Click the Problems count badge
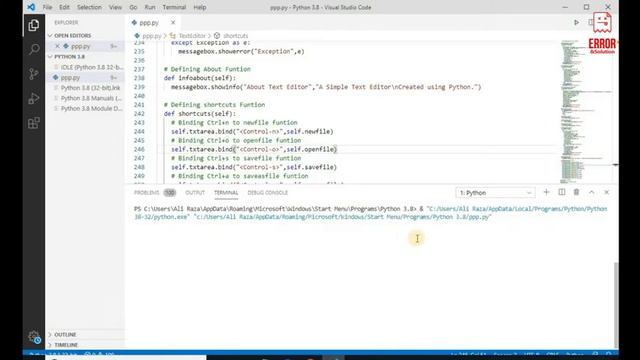 pos(169,193)
